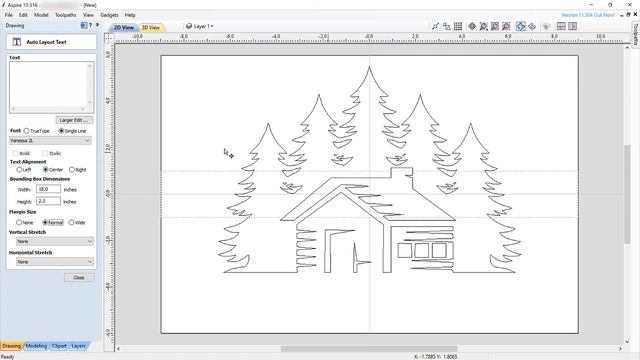Screen dimensions: 640x360
Task: Click the Larger Edit button
Action: click(74, 120)
